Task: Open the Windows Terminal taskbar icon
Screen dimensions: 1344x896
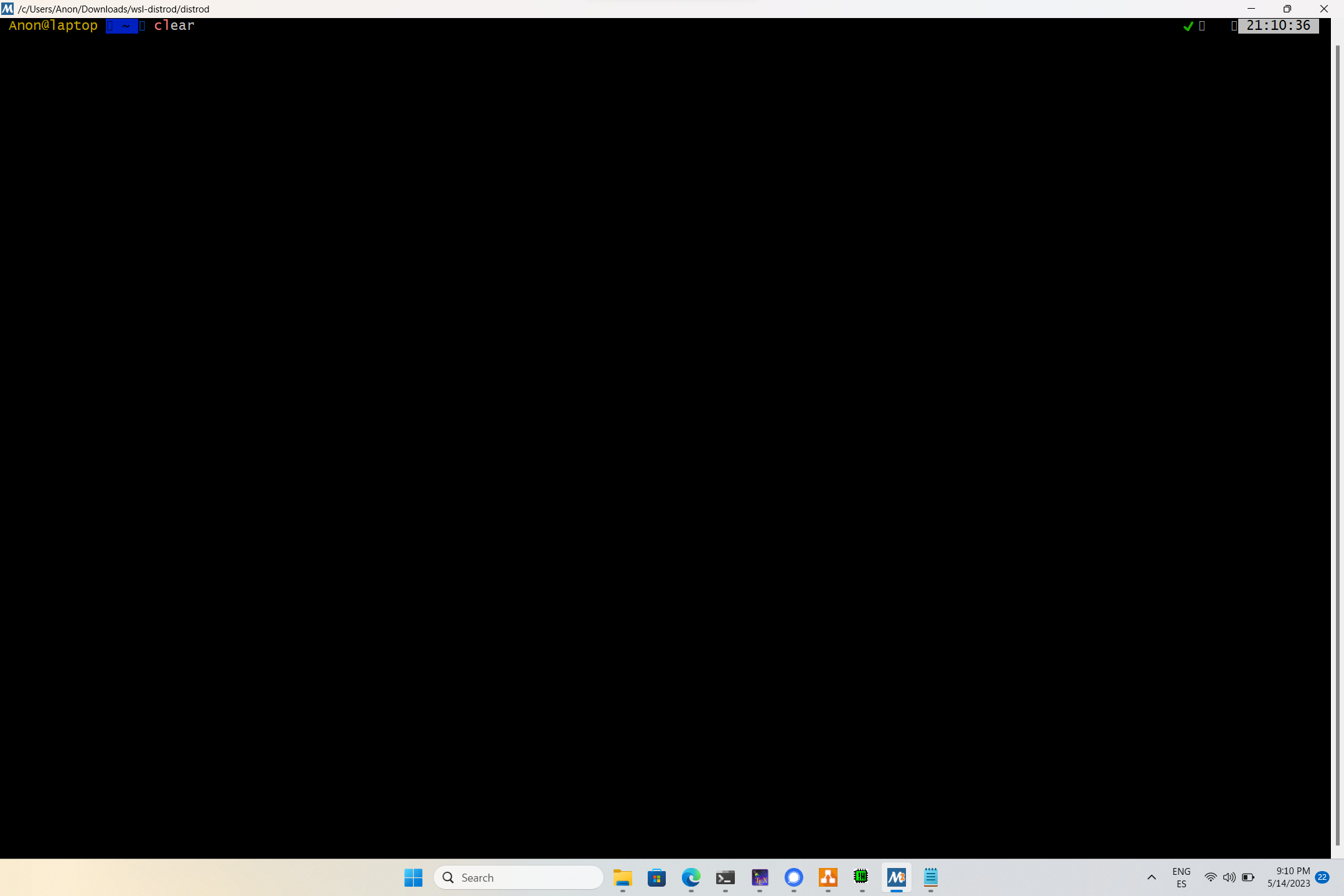Action: click(x=725, y=877)
